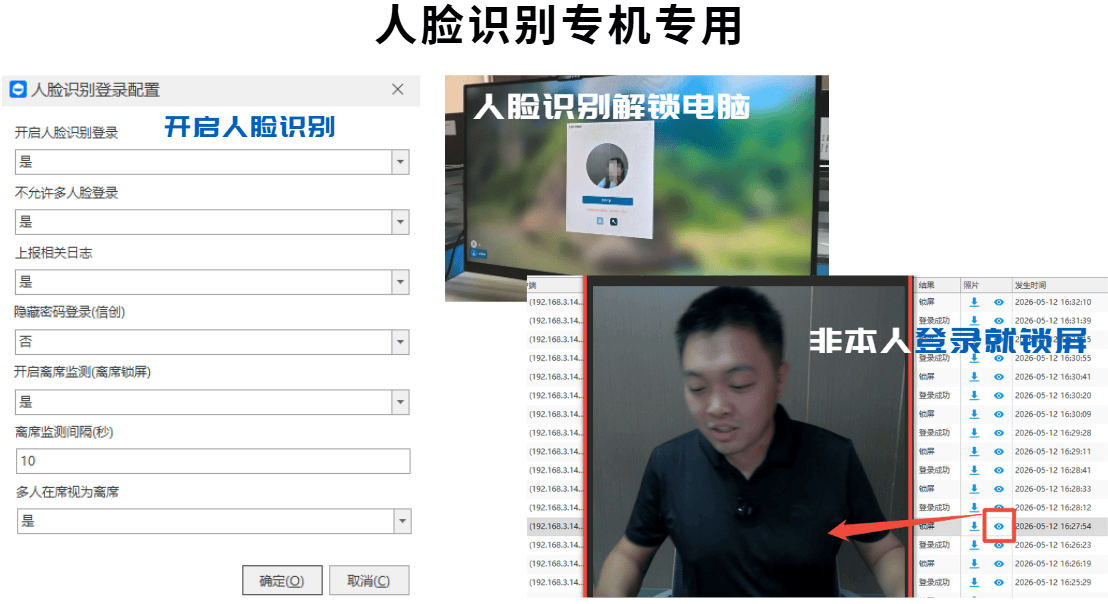Download photo for the 16:32:10 record
Viewport: 1108px width, 604px height.
(x=974, y=302)
